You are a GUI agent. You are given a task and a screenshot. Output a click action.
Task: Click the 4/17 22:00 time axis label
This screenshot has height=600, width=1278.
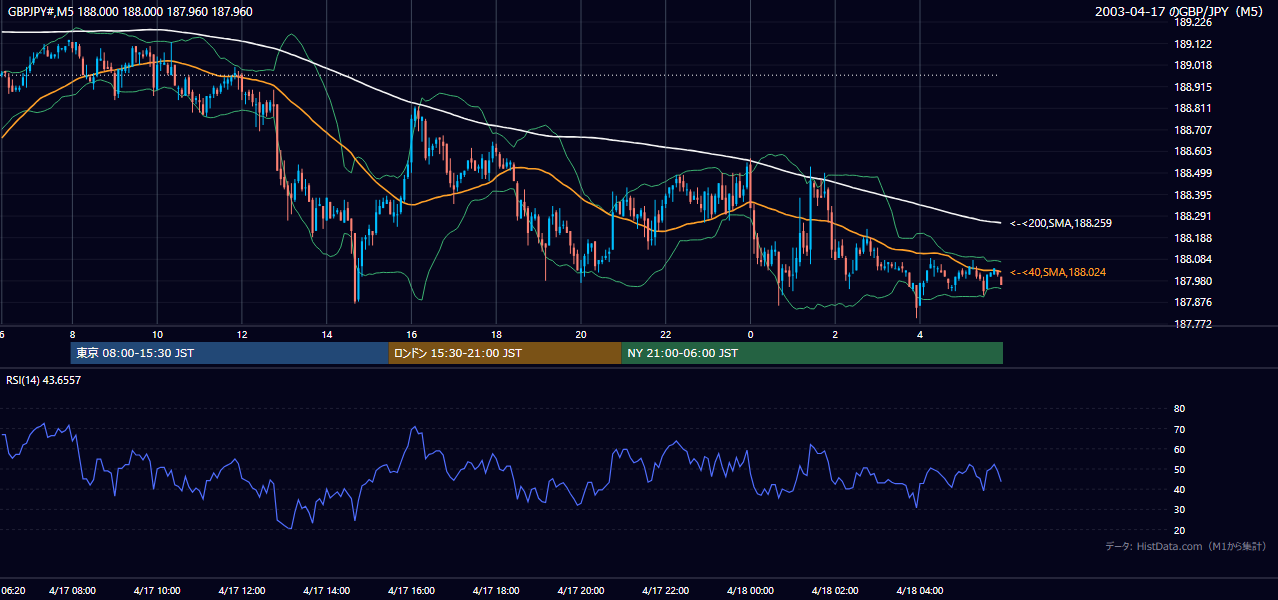tap(666, 591)
